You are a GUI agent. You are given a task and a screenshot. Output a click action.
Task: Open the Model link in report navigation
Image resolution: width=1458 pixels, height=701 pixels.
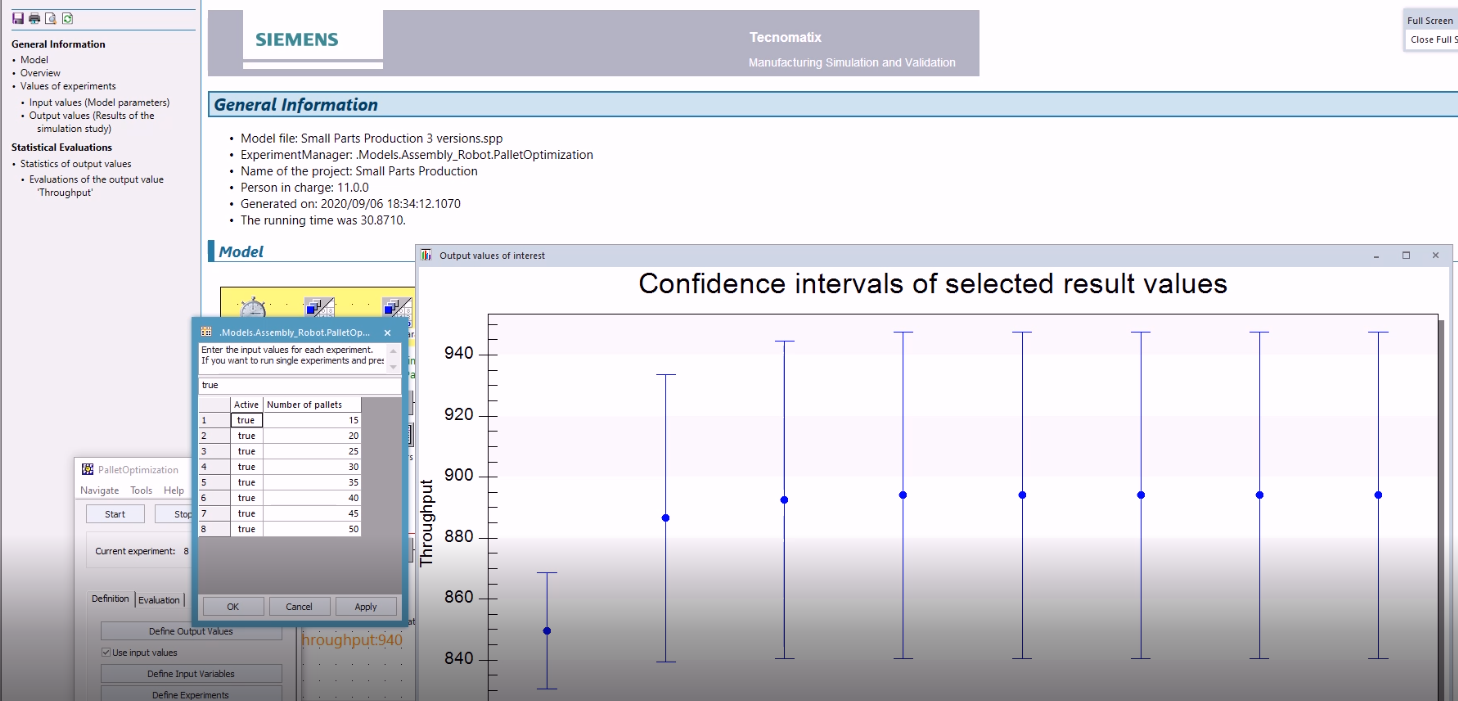pos(34,60)
